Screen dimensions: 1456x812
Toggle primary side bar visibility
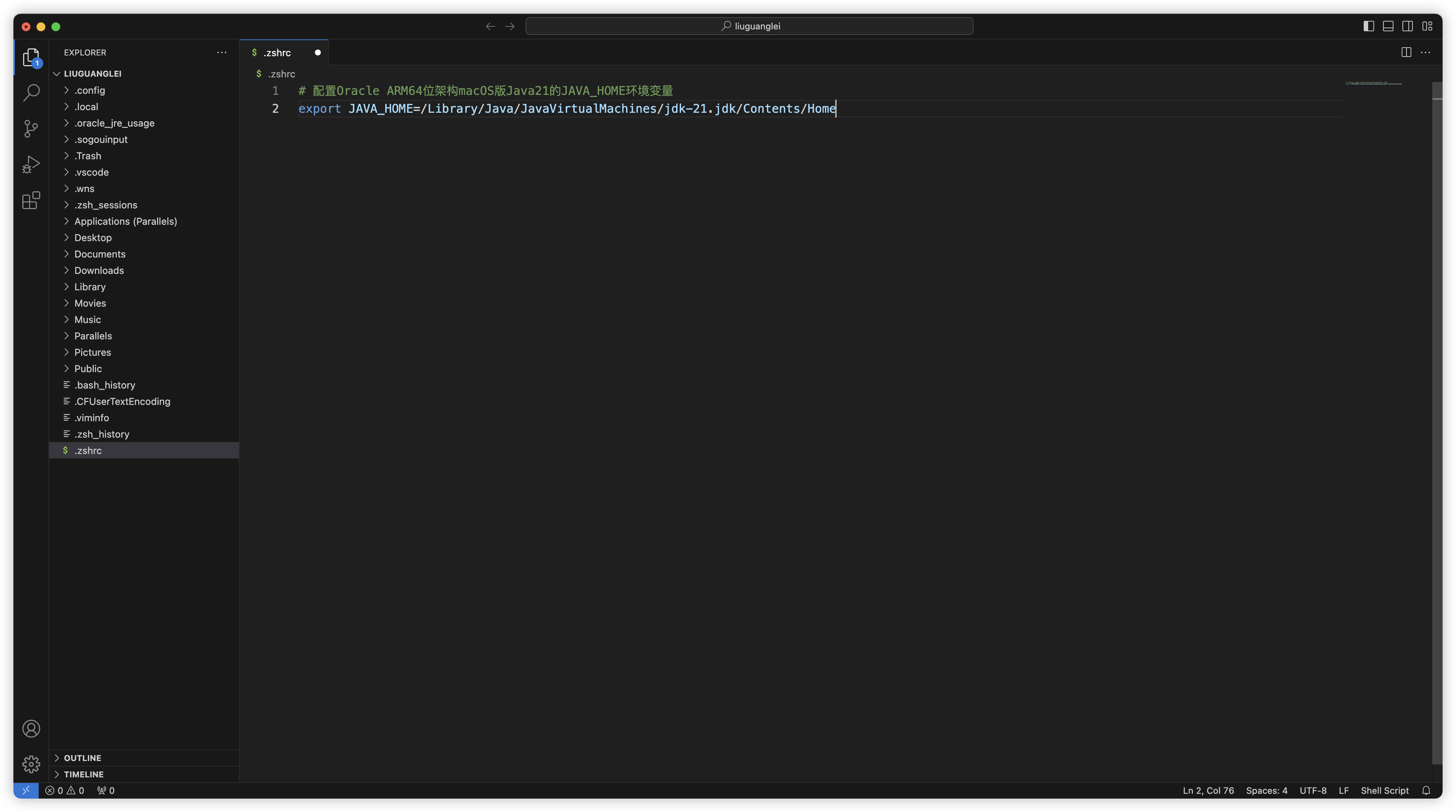click(x=1369, y=26)
